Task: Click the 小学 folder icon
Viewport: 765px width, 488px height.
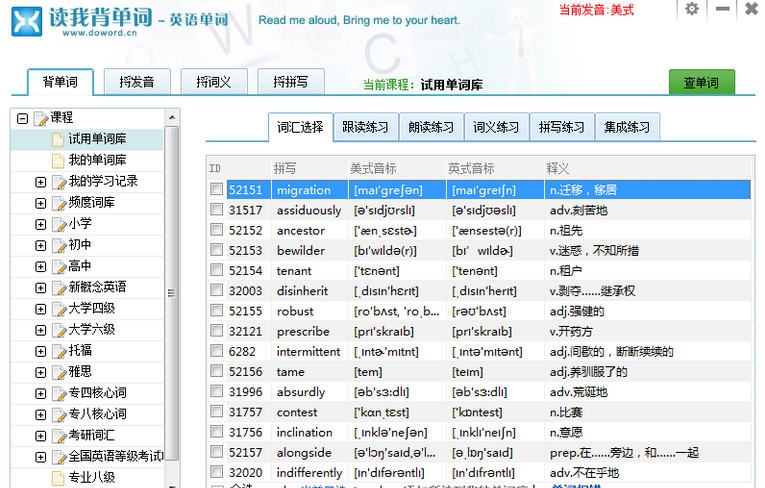Action: (x=59, y=224)
